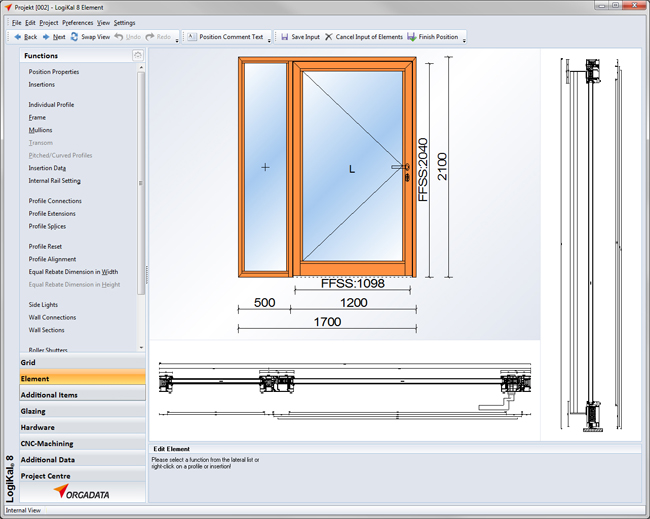Click scroll-down arrow in Functions list
650x519 pixels.
coord(141,347)
